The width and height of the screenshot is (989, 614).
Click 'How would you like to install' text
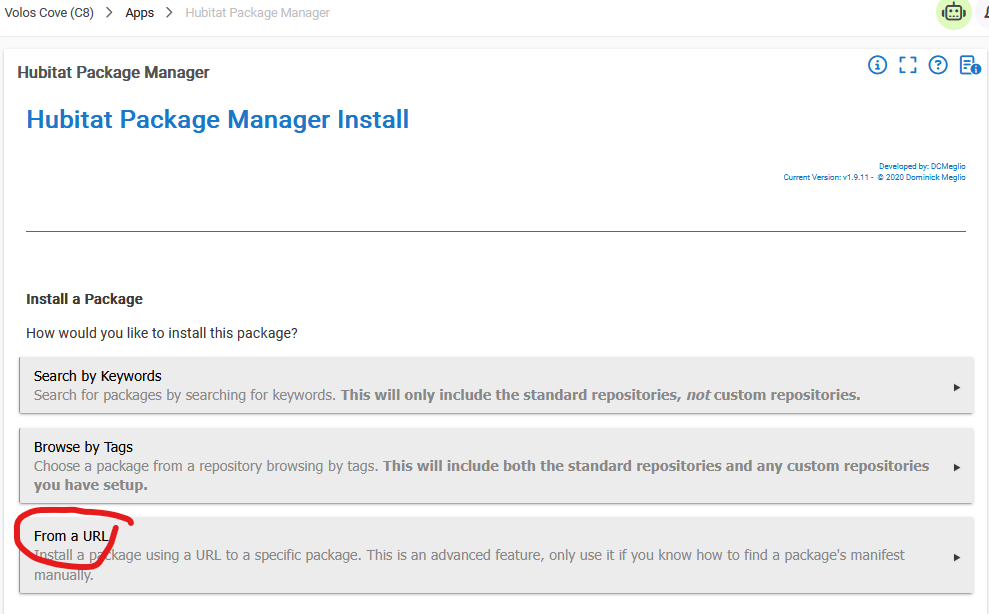[161, 333]
